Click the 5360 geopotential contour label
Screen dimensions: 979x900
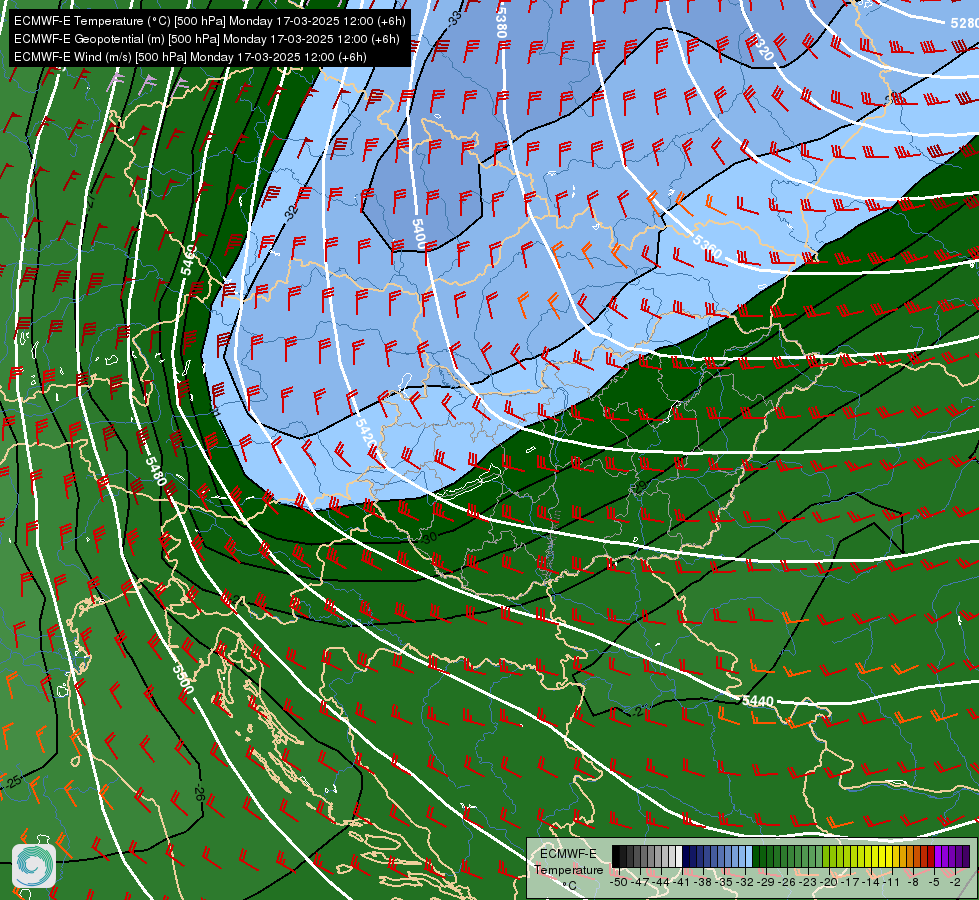click(706, 246)
